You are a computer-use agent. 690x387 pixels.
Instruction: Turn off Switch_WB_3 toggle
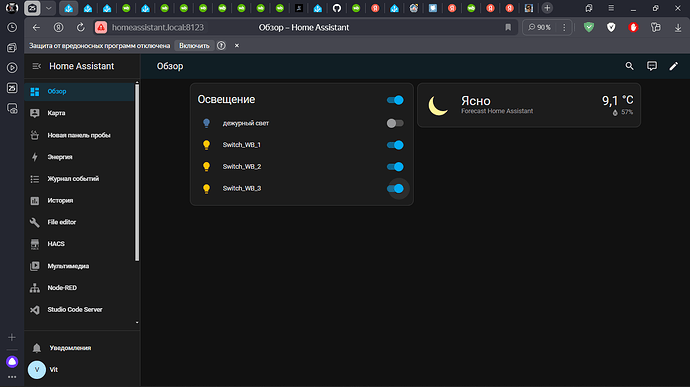point(395,188)
